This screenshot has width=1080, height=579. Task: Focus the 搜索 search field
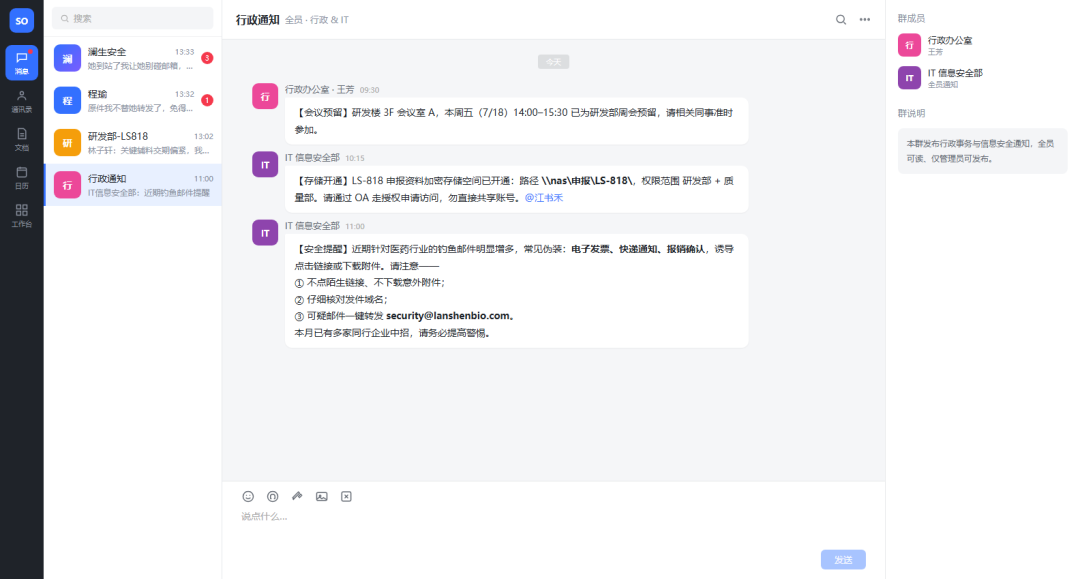point(133,19)
